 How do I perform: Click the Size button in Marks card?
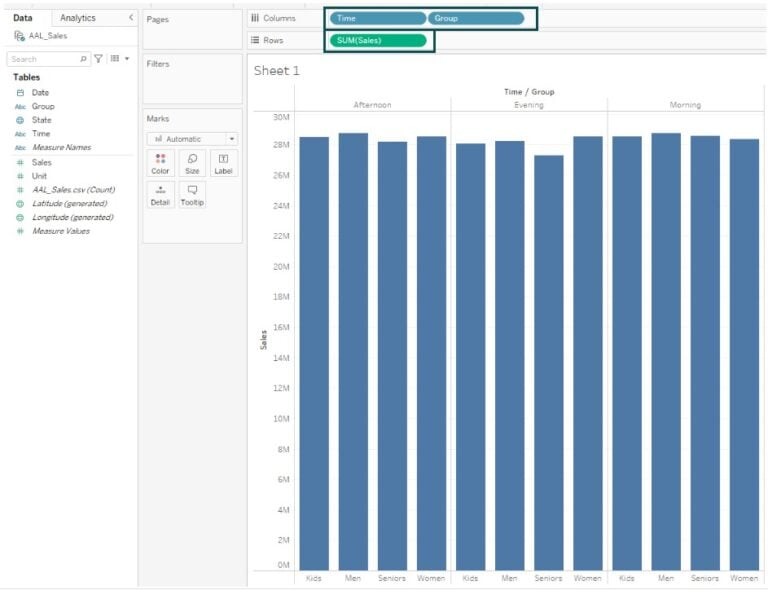click(192, 163)
